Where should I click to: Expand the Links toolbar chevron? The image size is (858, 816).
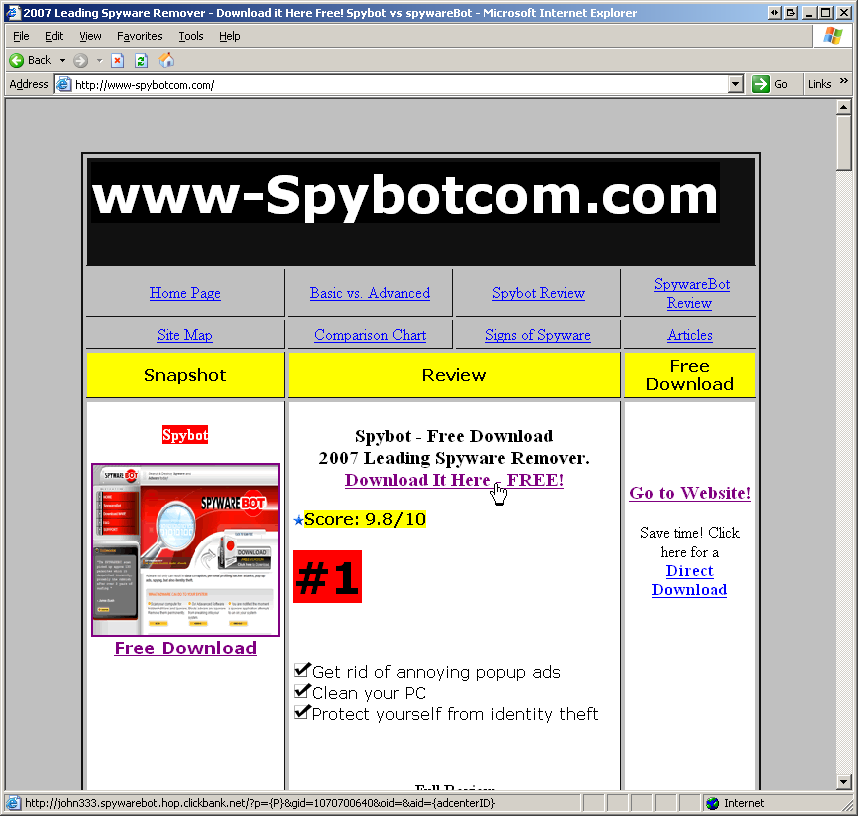[x=844, y=80]
